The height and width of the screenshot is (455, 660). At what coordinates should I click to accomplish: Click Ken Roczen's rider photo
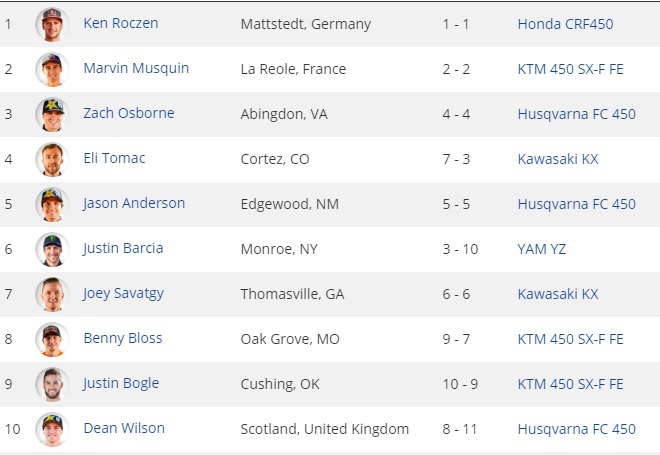click(x=51, y=24)
